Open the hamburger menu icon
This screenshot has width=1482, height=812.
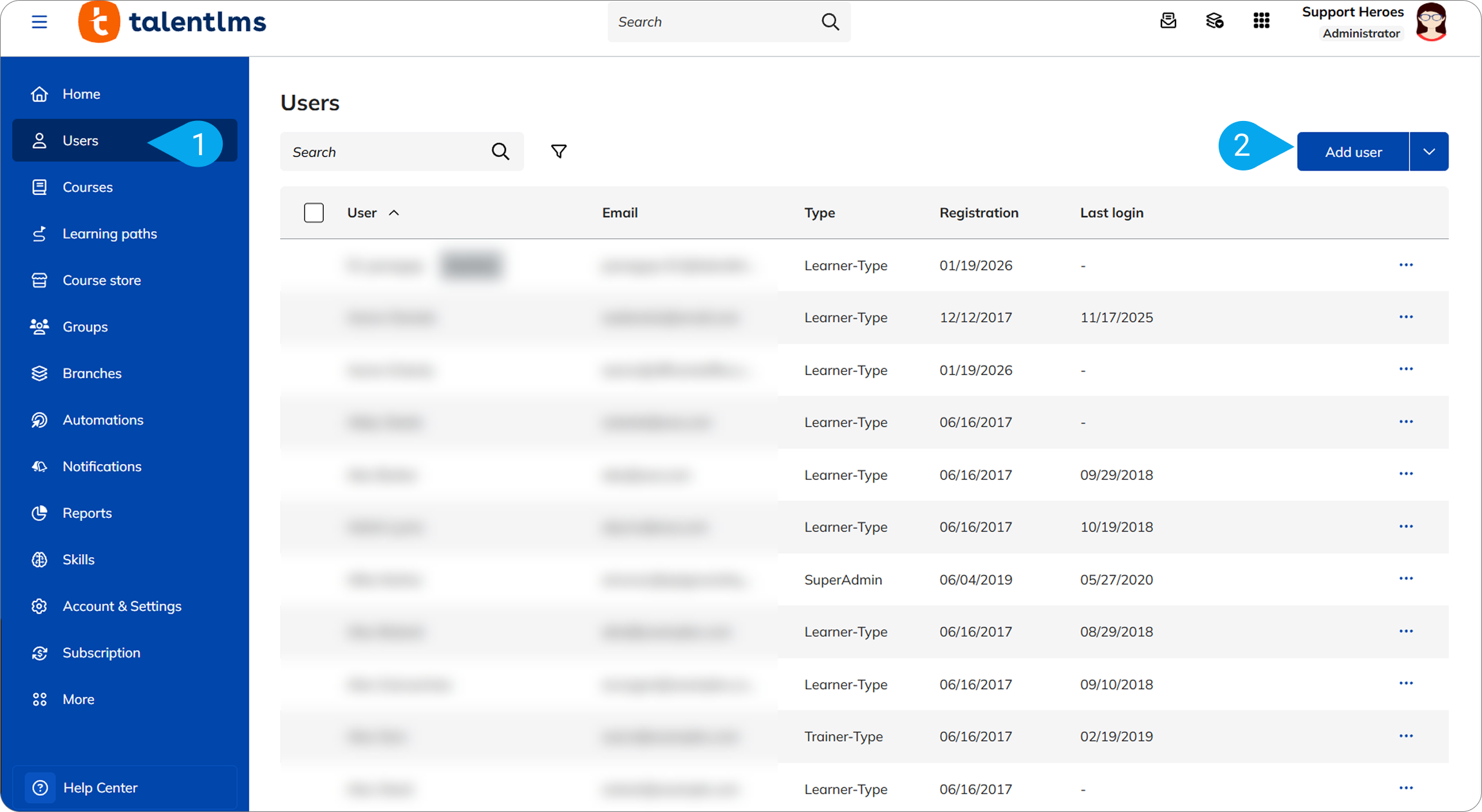click(39, 22)
